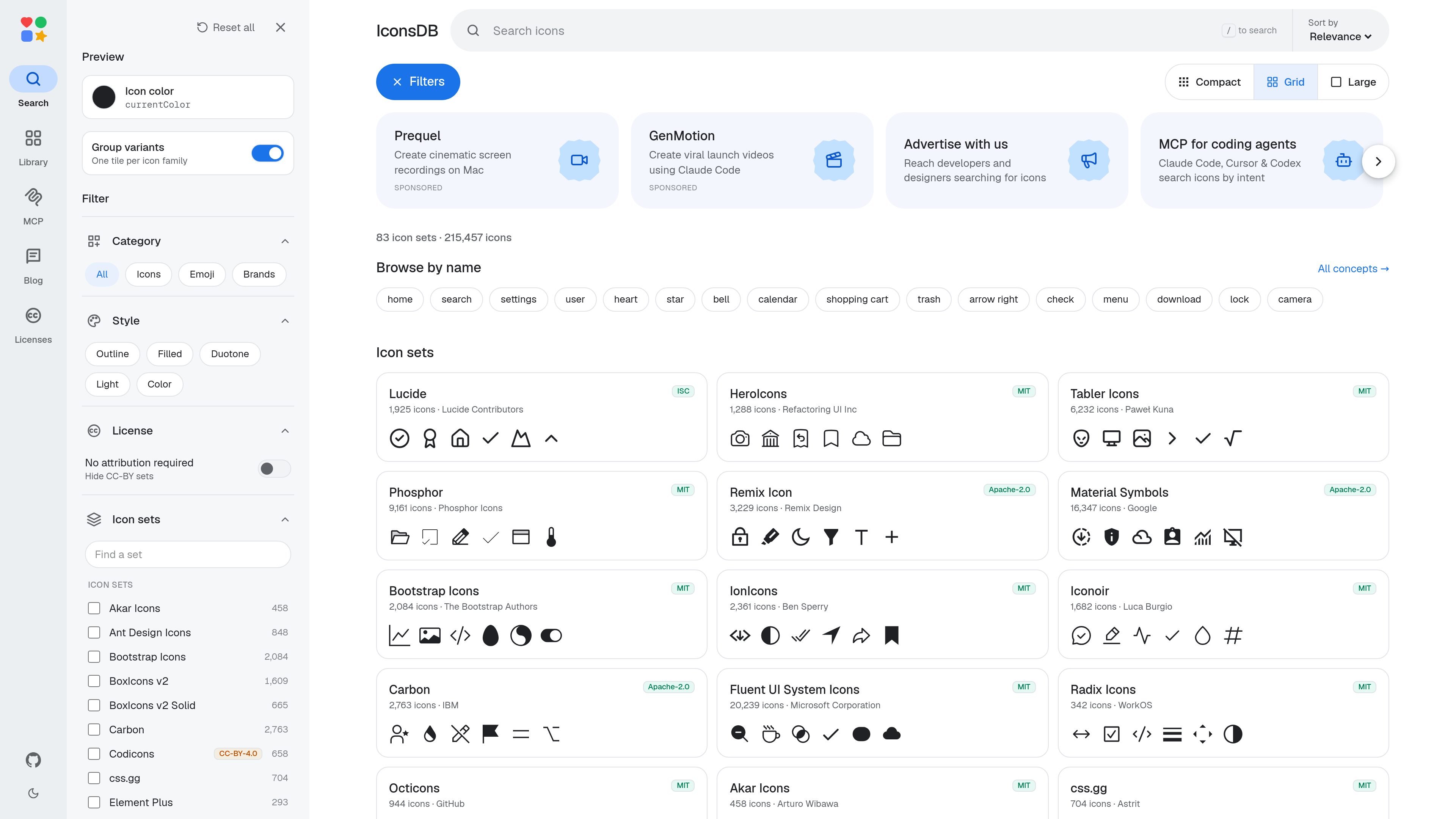The image size is (1456, 819).
Task: Click the Find a set input
Action: tap(188, 554)
